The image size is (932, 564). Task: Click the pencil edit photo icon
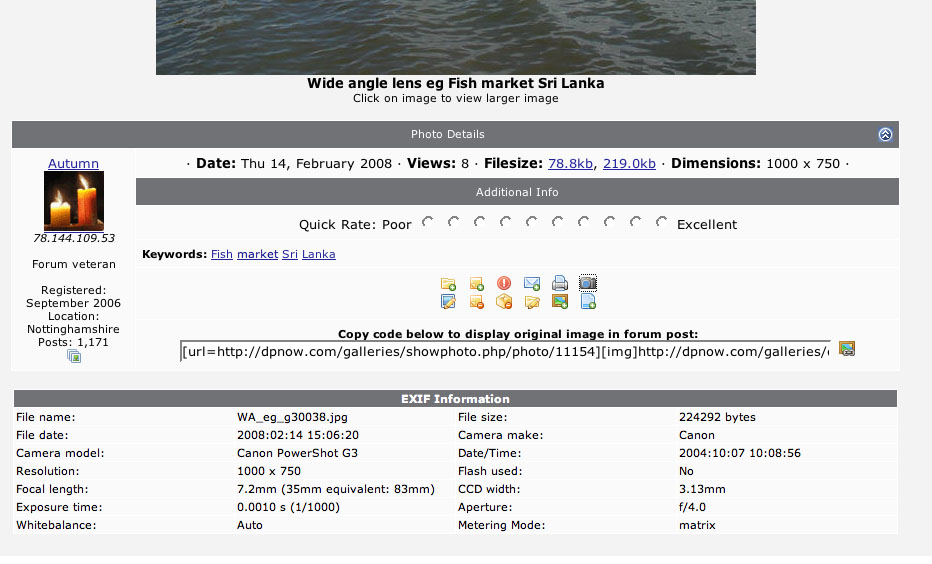[x=448, y=302]
